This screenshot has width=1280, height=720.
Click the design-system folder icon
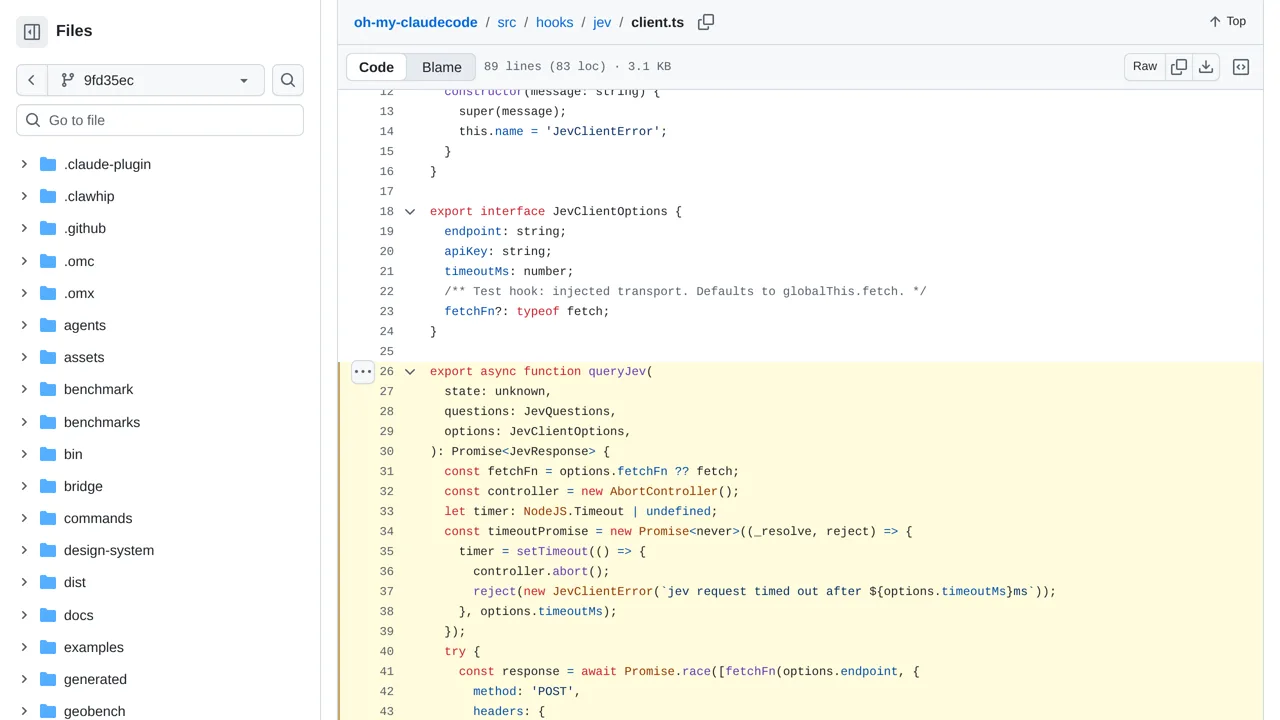point(48,550)
